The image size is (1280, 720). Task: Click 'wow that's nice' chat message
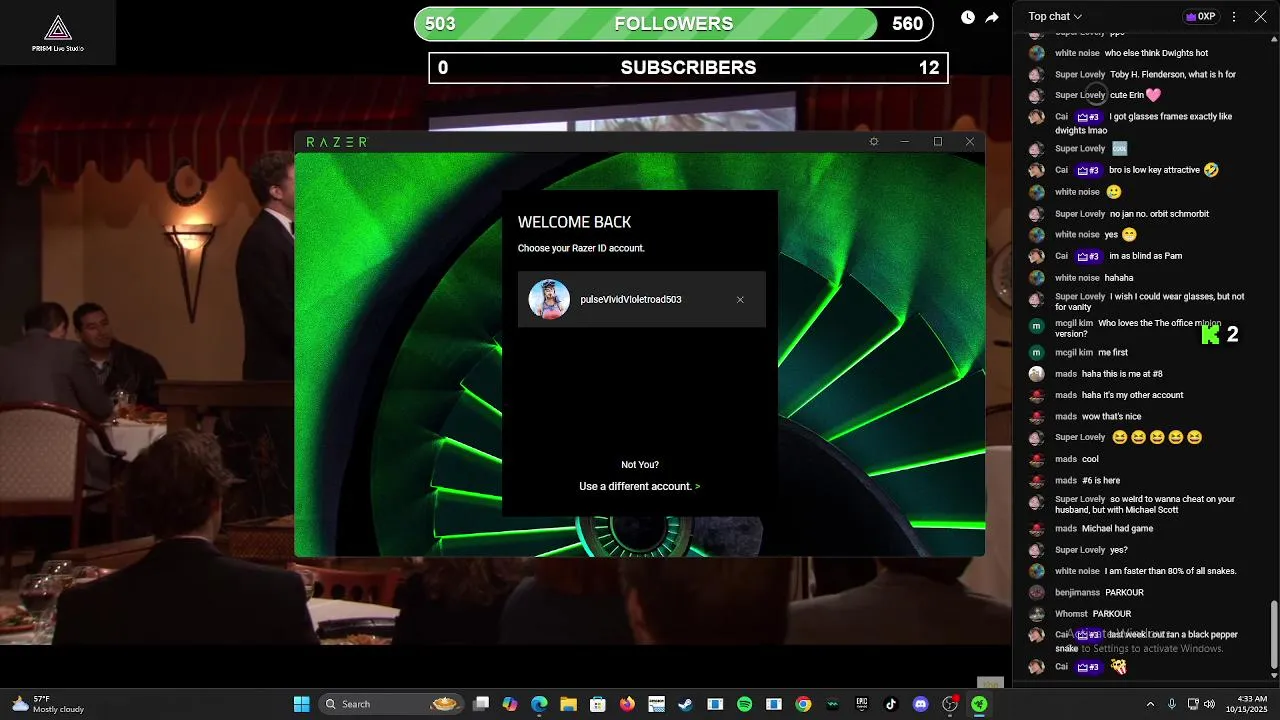pyautogui.click(x=1111, y=416)
